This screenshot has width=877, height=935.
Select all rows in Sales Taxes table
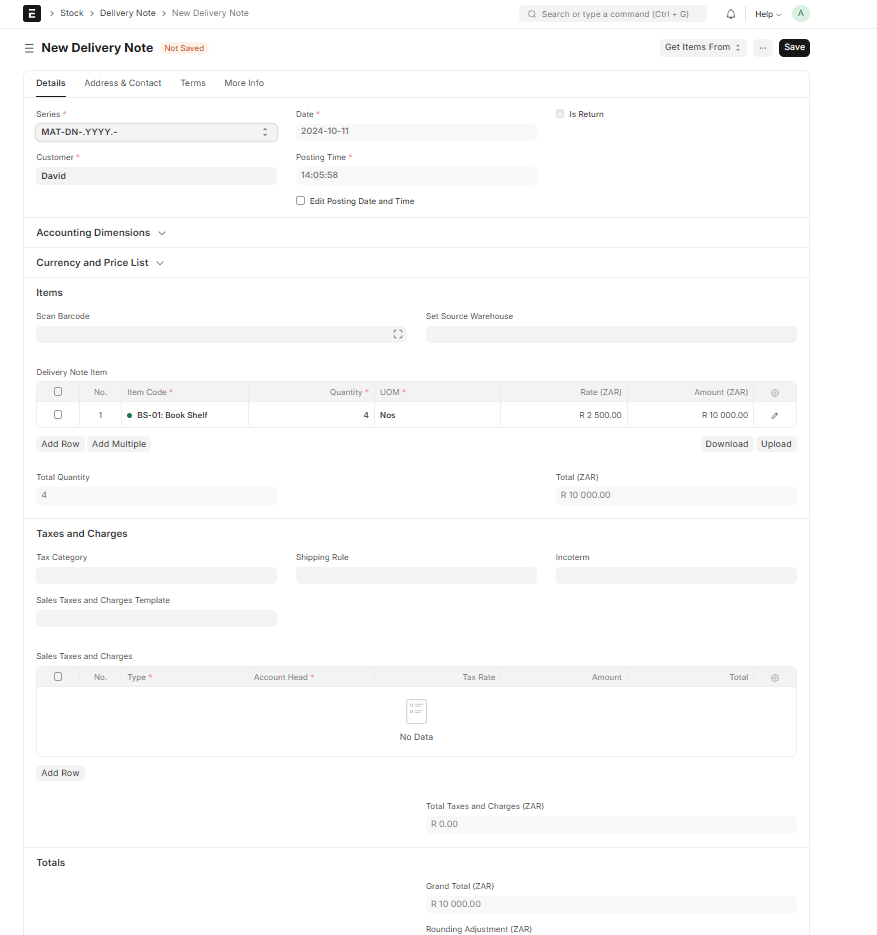point(58,677)
